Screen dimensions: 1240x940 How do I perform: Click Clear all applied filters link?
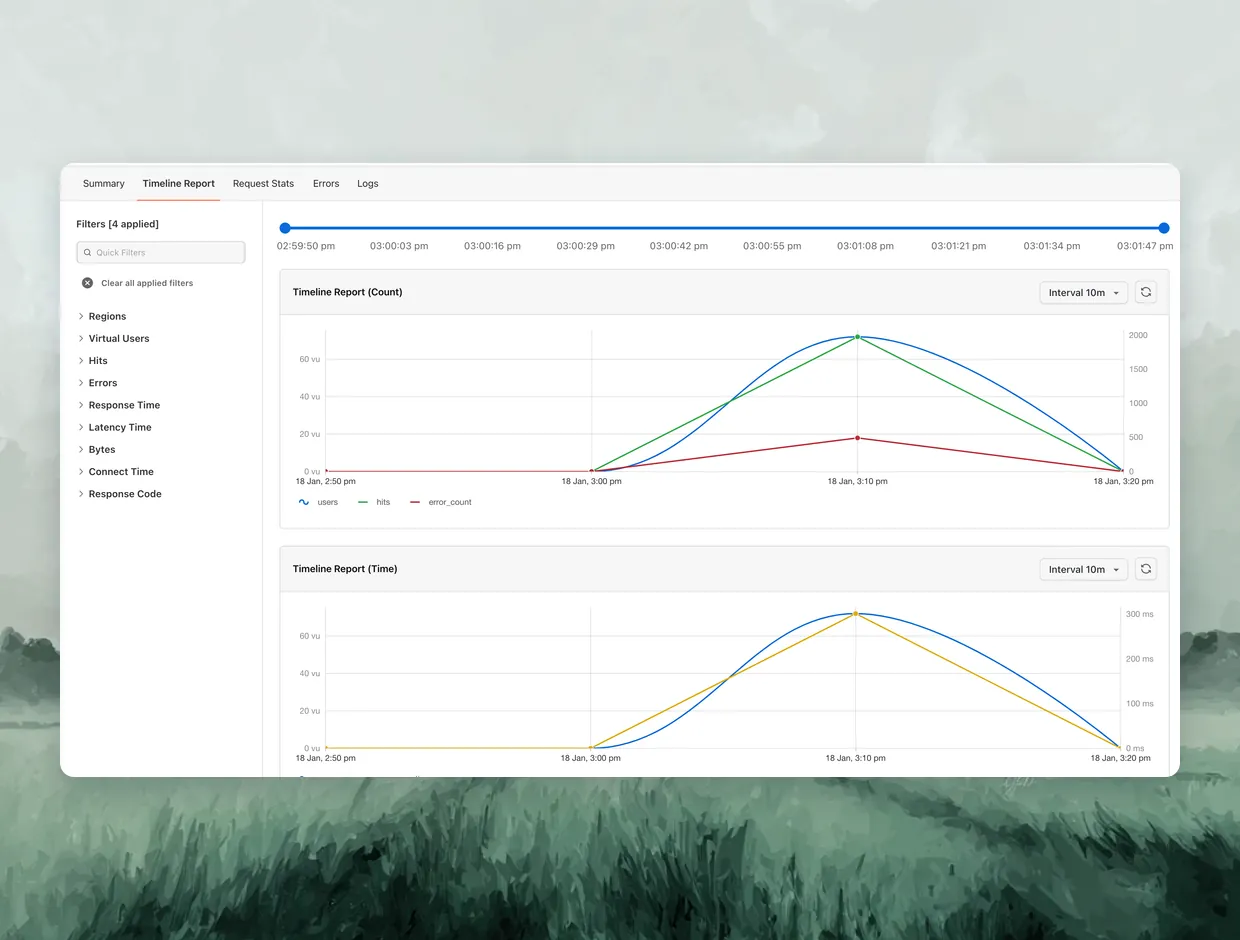(147, 283)
